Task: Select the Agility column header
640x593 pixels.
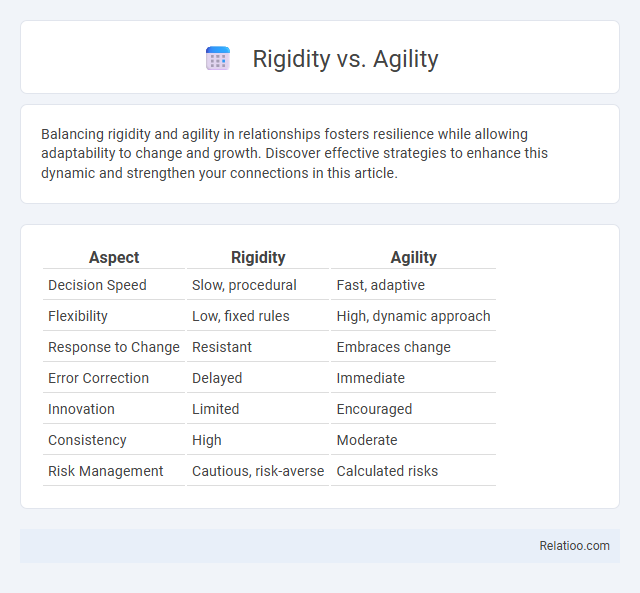Action: pyautogui.click(x=413, y=258)
